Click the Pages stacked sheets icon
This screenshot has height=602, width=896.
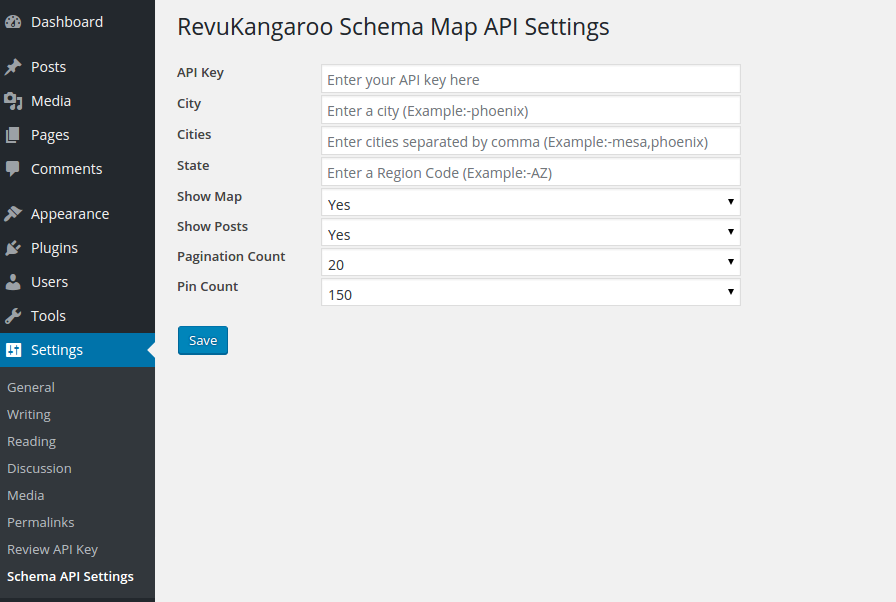click(13, 135)
